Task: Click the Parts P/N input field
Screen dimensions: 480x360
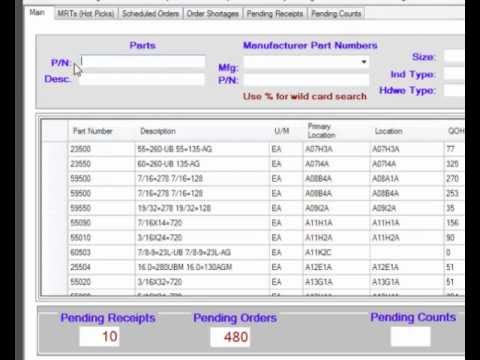Action: click(x=142, y=62)
